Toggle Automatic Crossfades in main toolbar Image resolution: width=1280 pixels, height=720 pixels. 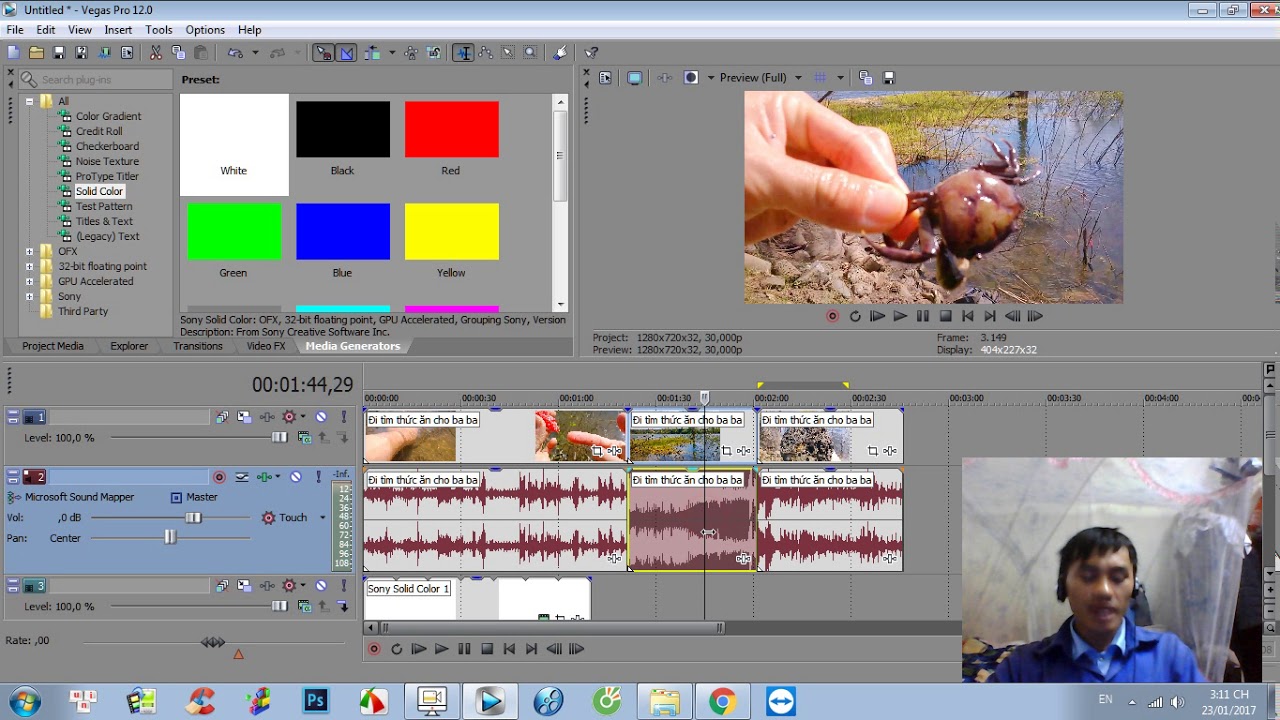click(347, 53)
